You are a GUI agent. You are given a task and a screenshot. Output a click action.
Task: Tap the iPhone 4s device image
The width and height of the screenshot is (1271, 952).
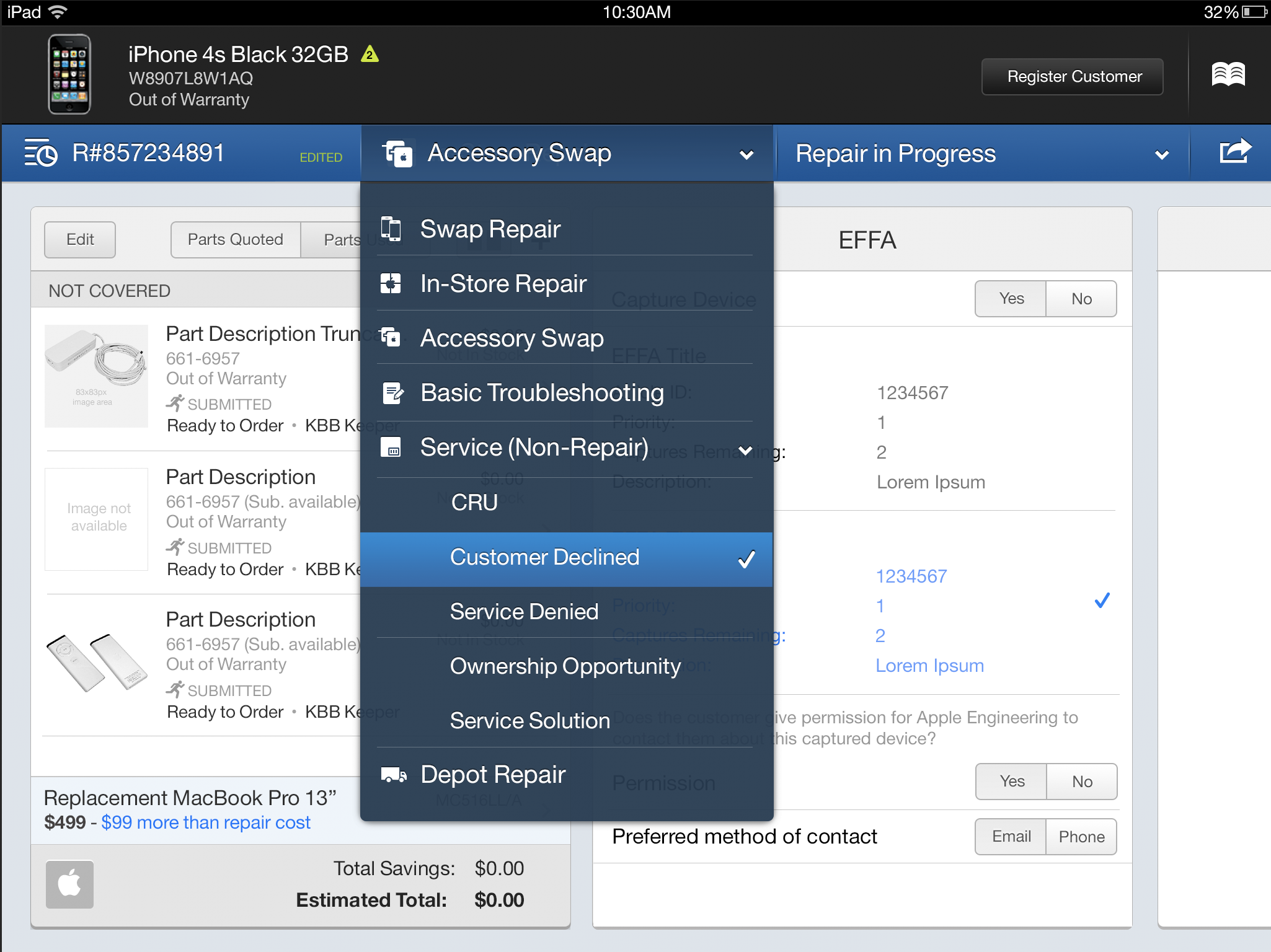pos(69,74)
